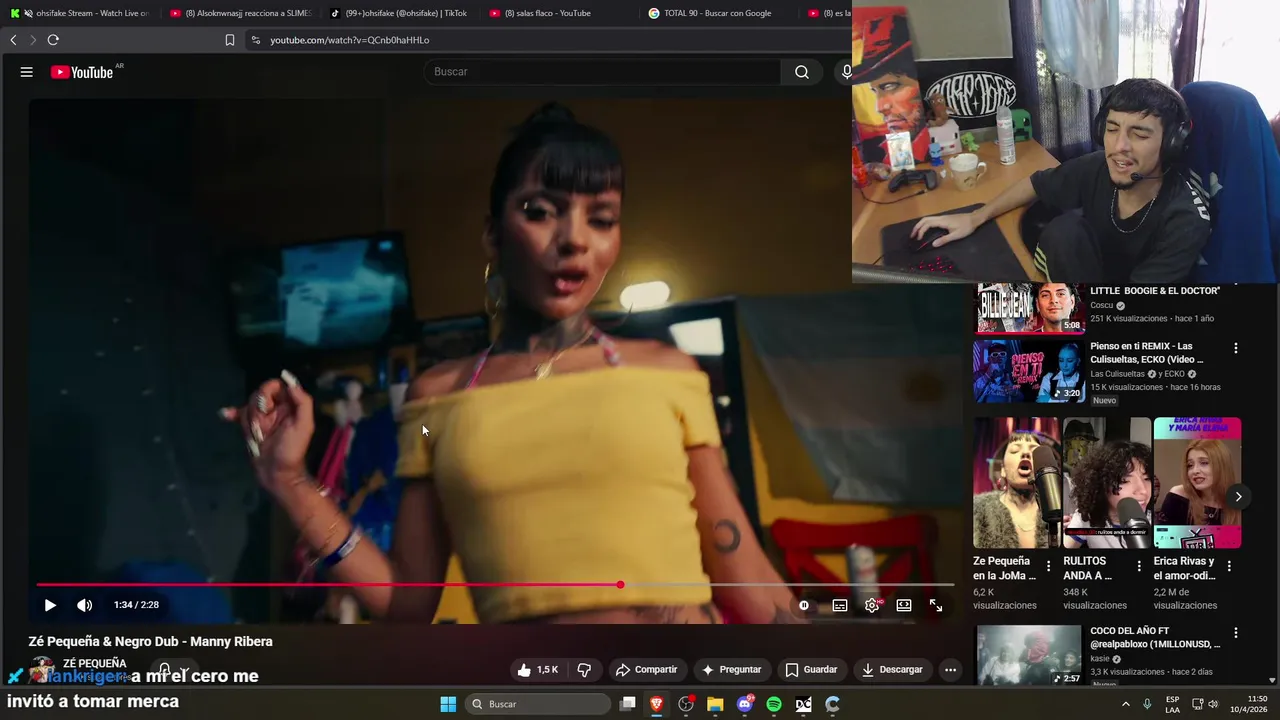Open the LITTLE BOOGIE & EL DOCTOR thumbnail

(x=1029, y=308)
